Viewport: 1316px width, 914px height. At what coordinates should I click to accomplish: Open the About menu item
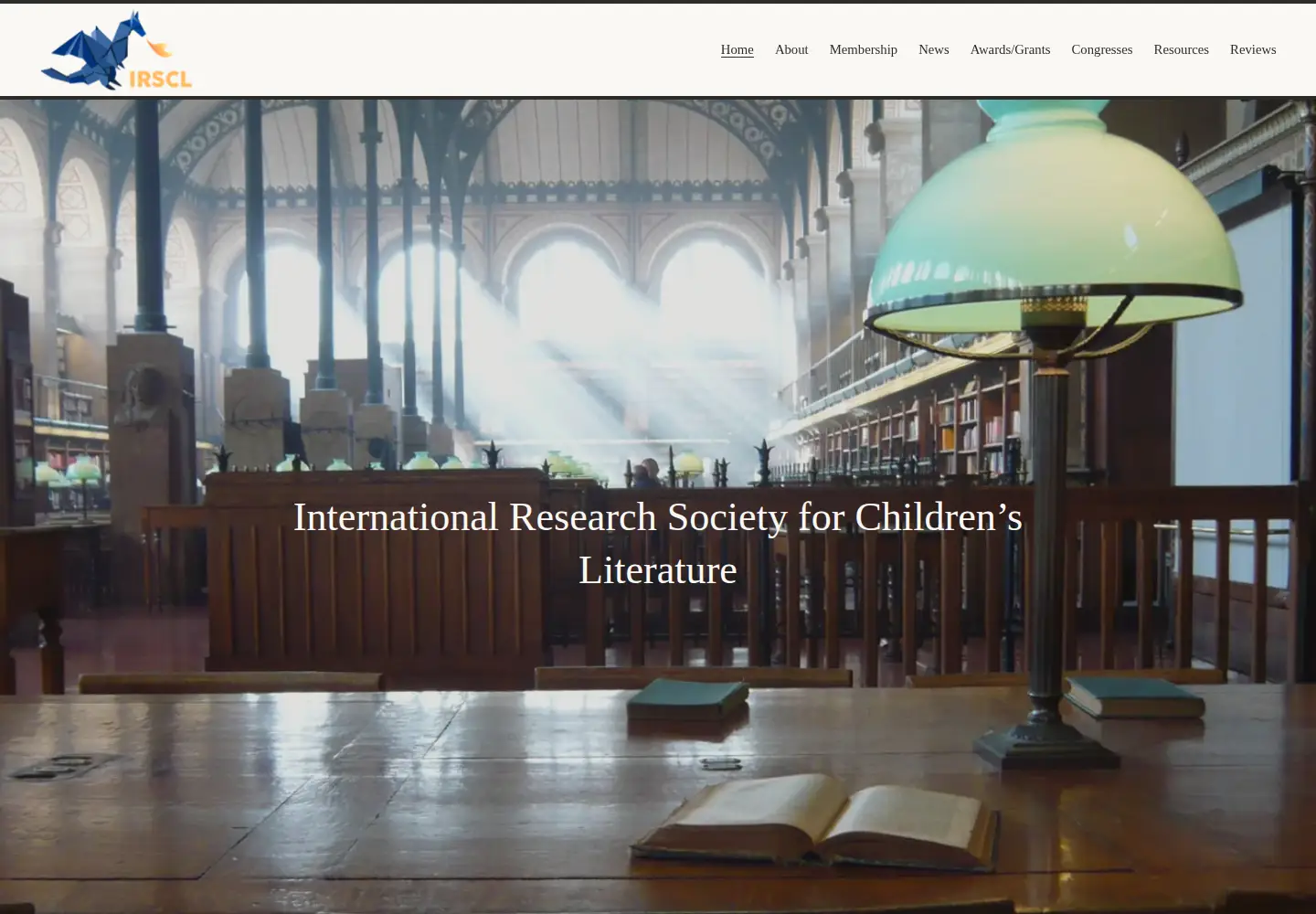(x=791, y=49)
